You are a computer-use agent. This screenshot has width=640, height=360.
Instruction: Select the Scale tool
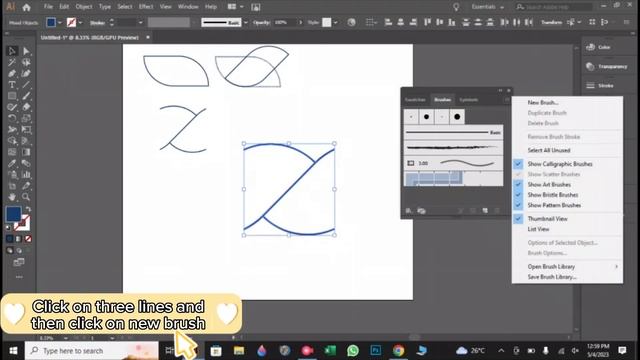[x=26, y=118]
